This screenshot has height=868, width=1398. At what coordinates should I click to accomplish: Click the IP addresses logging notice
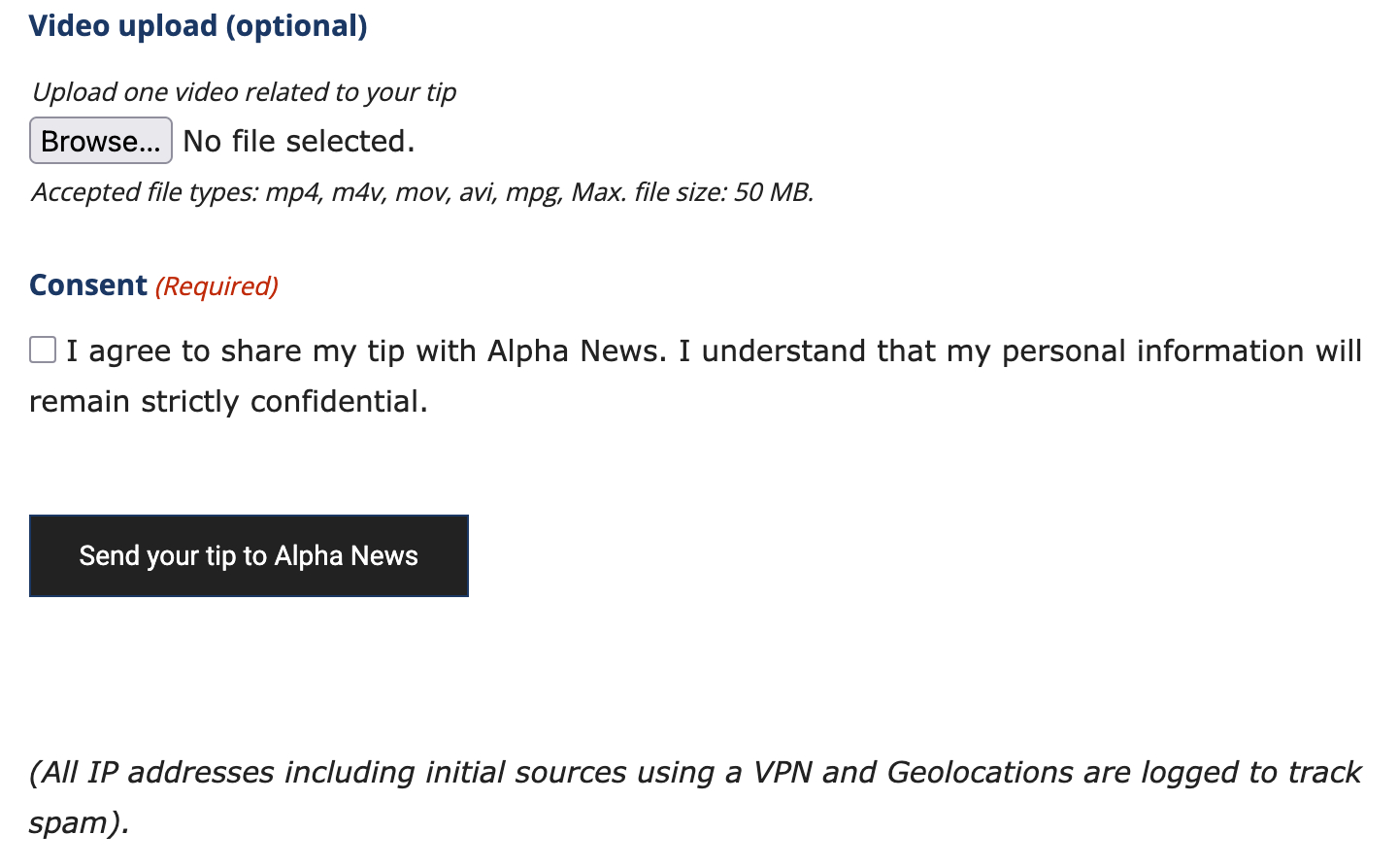[694, 773]
